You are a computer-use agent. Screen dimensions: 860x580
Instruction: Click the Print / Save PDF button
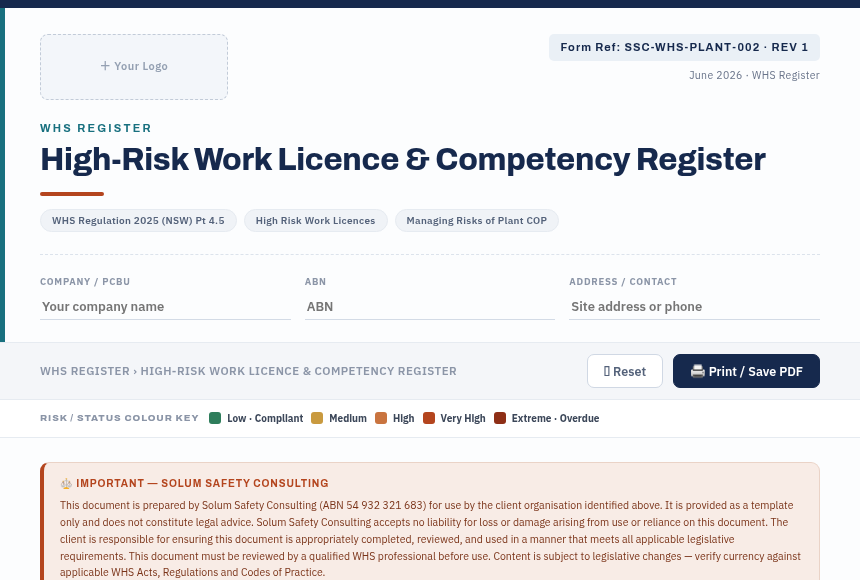(746, 371)
